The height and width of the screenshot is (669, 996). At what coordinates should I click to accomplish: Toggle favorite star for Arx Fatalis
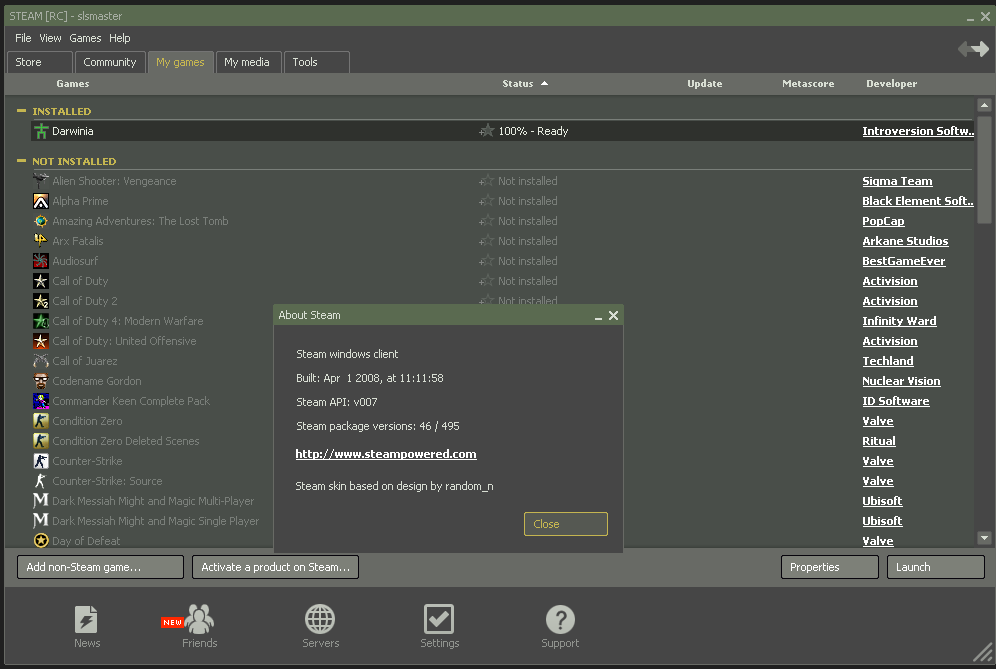click(487, 241)
